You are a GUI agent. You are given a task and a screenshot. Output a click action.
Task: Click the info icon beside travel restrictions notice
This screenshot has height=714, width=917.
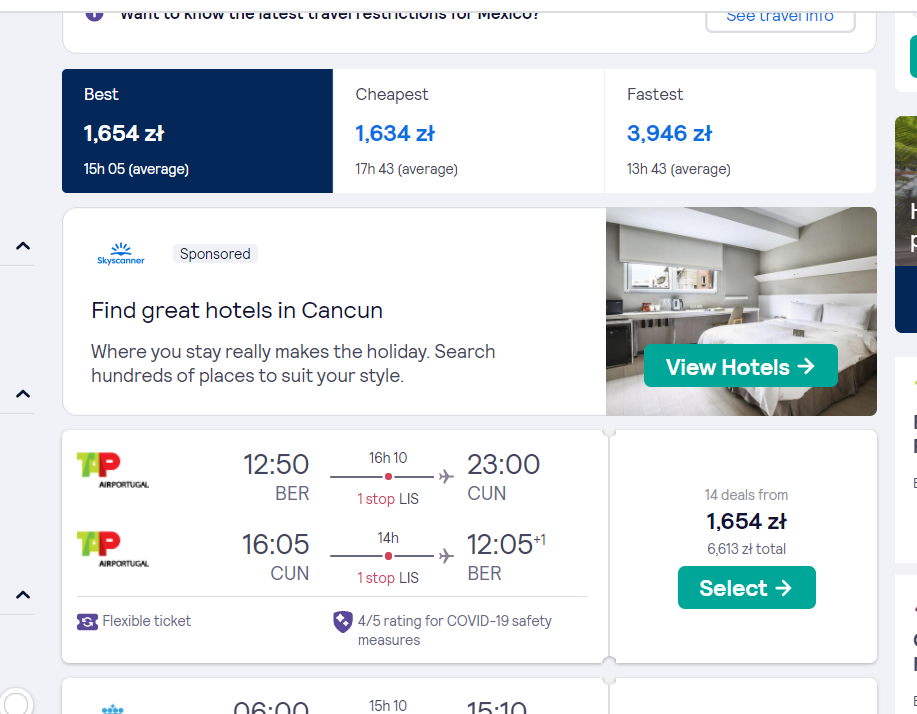click(x=94, y=15)
